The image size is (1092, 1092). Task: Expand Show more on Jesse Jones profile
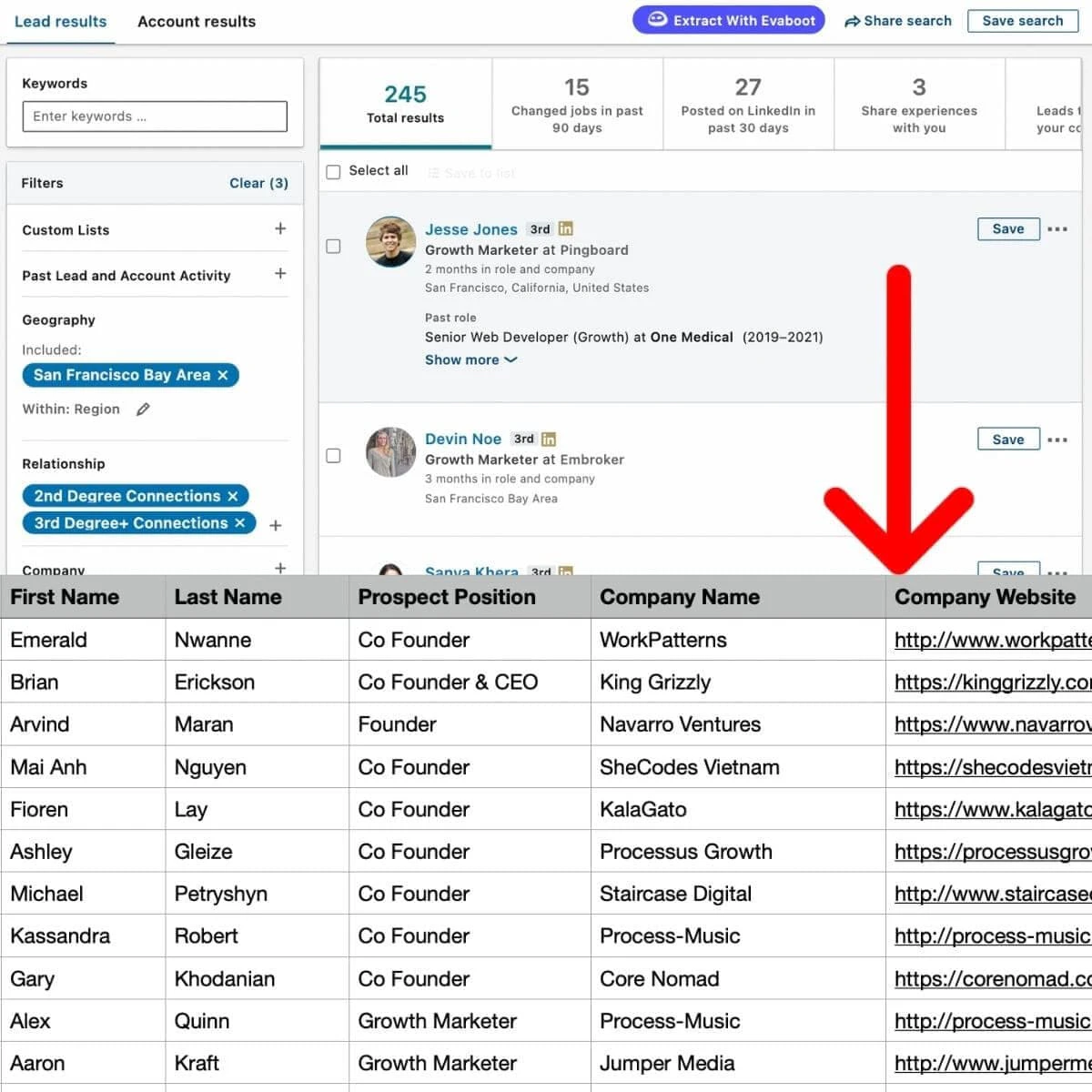point(470,359)
